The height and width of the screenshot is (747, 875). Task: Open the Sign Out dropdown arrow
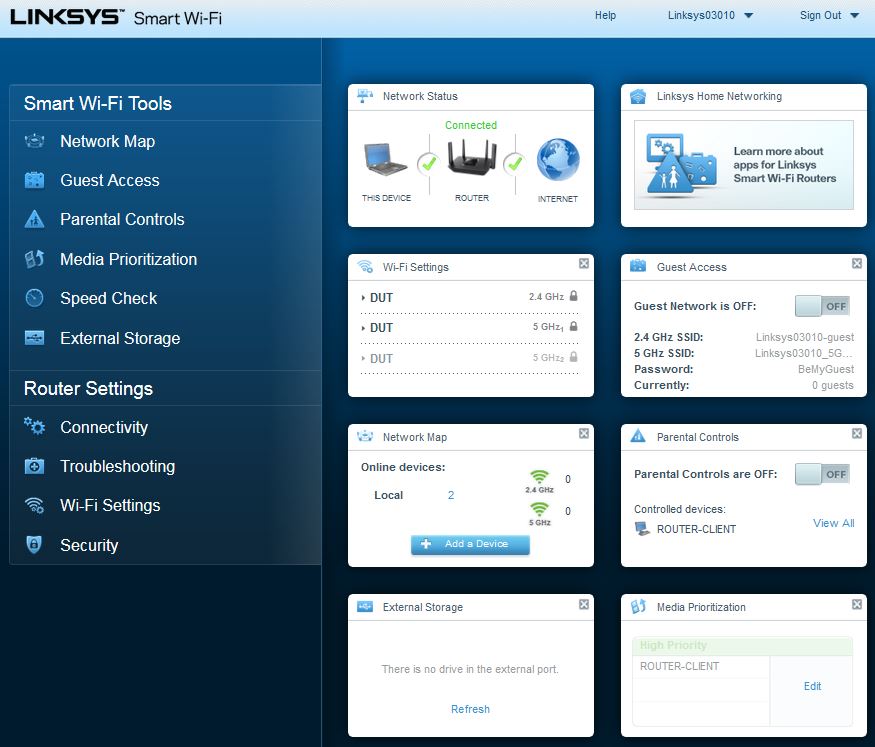(x=854, y=16)
